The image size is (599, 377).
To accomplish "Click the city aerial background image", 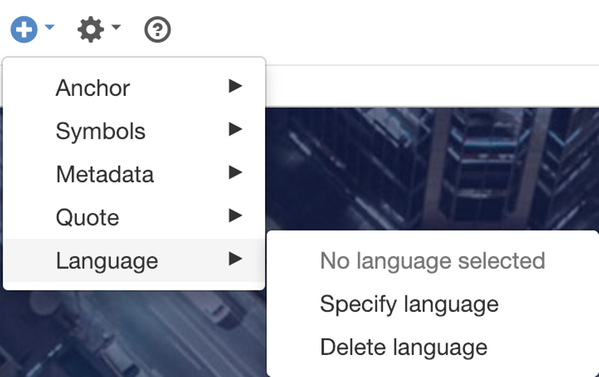I will point(432,168).
